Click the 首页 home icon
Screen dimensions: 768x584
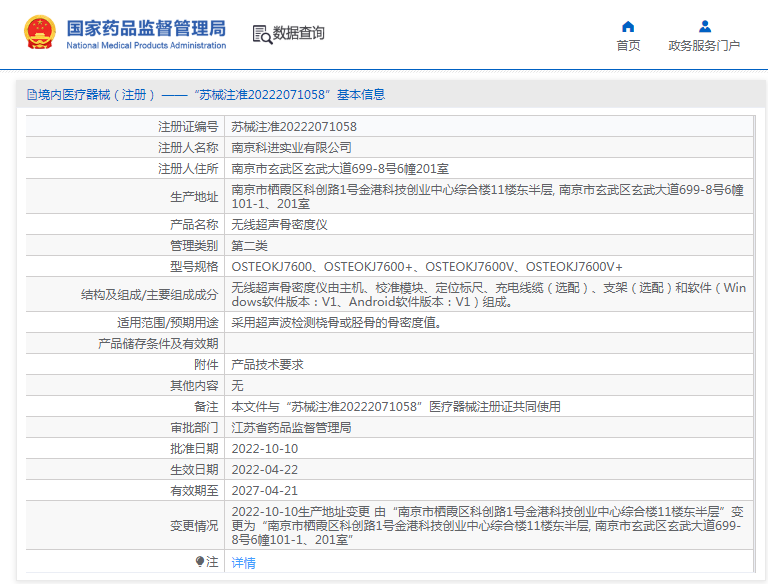(628, 26)
